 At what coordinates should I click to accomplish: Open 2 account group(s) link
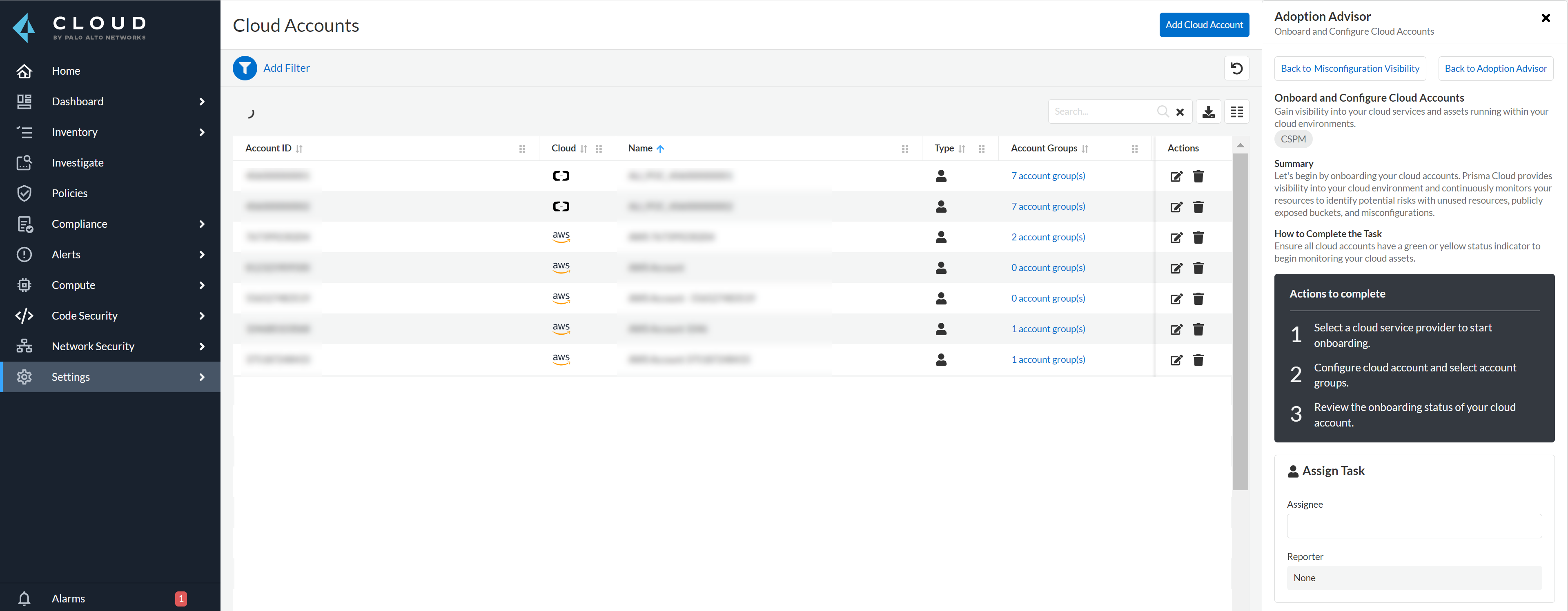1047,238
